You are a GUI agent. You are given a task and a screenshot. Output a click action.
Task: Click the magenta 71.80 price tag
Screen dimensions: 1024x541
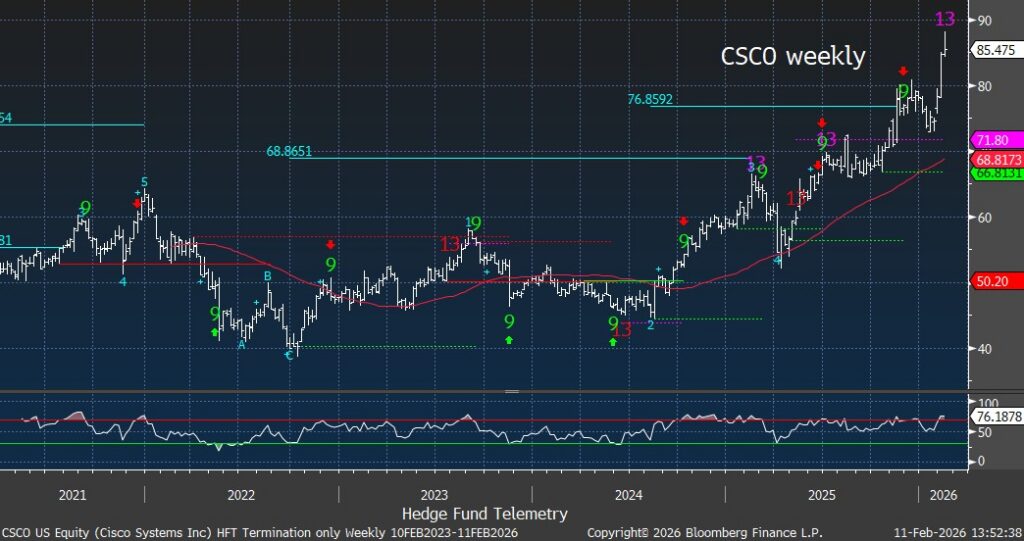coord(995,141)
